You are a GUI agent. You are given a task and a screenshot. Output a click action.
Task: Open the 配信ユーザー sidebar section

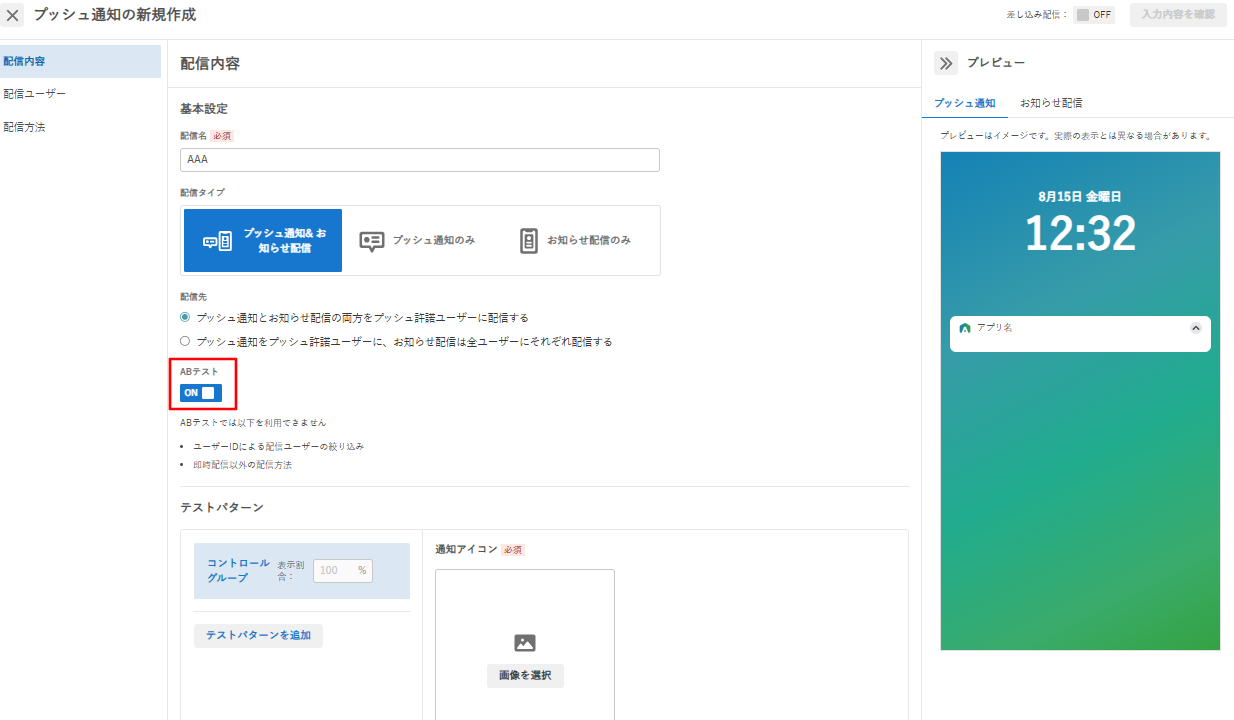click(x=80, y=94)
